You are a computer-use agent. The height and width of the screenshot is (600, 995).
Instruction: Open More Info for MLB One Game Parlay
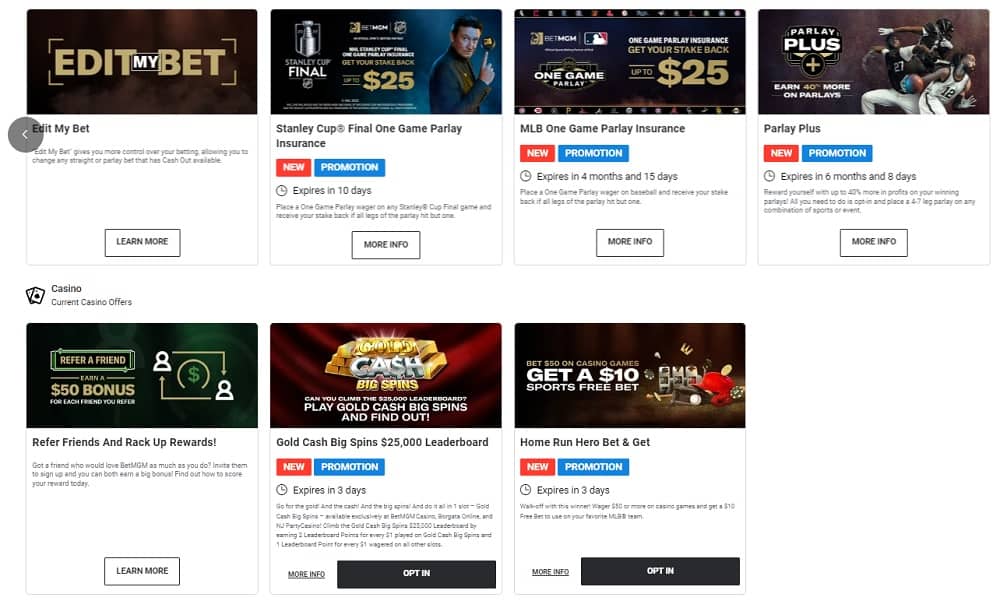[629, 242]
